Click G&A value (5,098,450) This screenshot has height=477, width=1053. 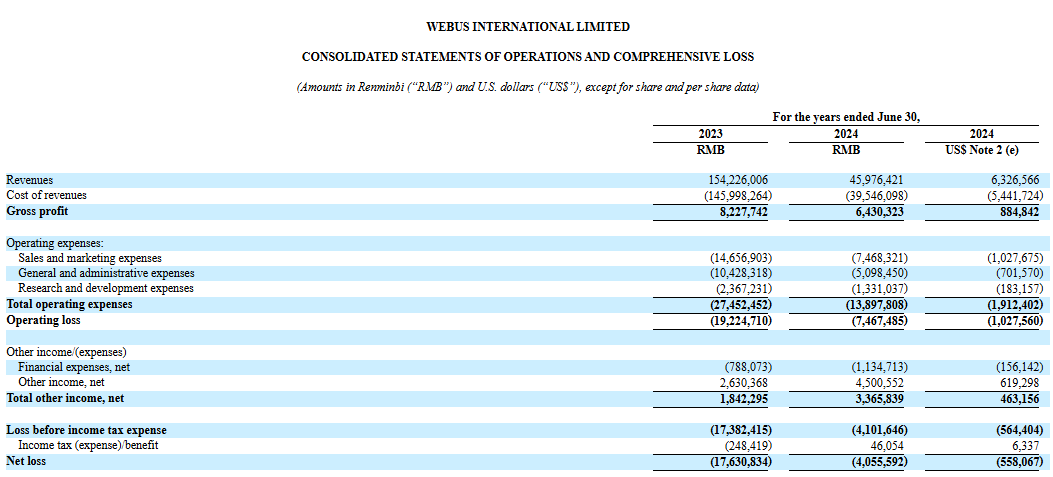click(x=880, y=273)
